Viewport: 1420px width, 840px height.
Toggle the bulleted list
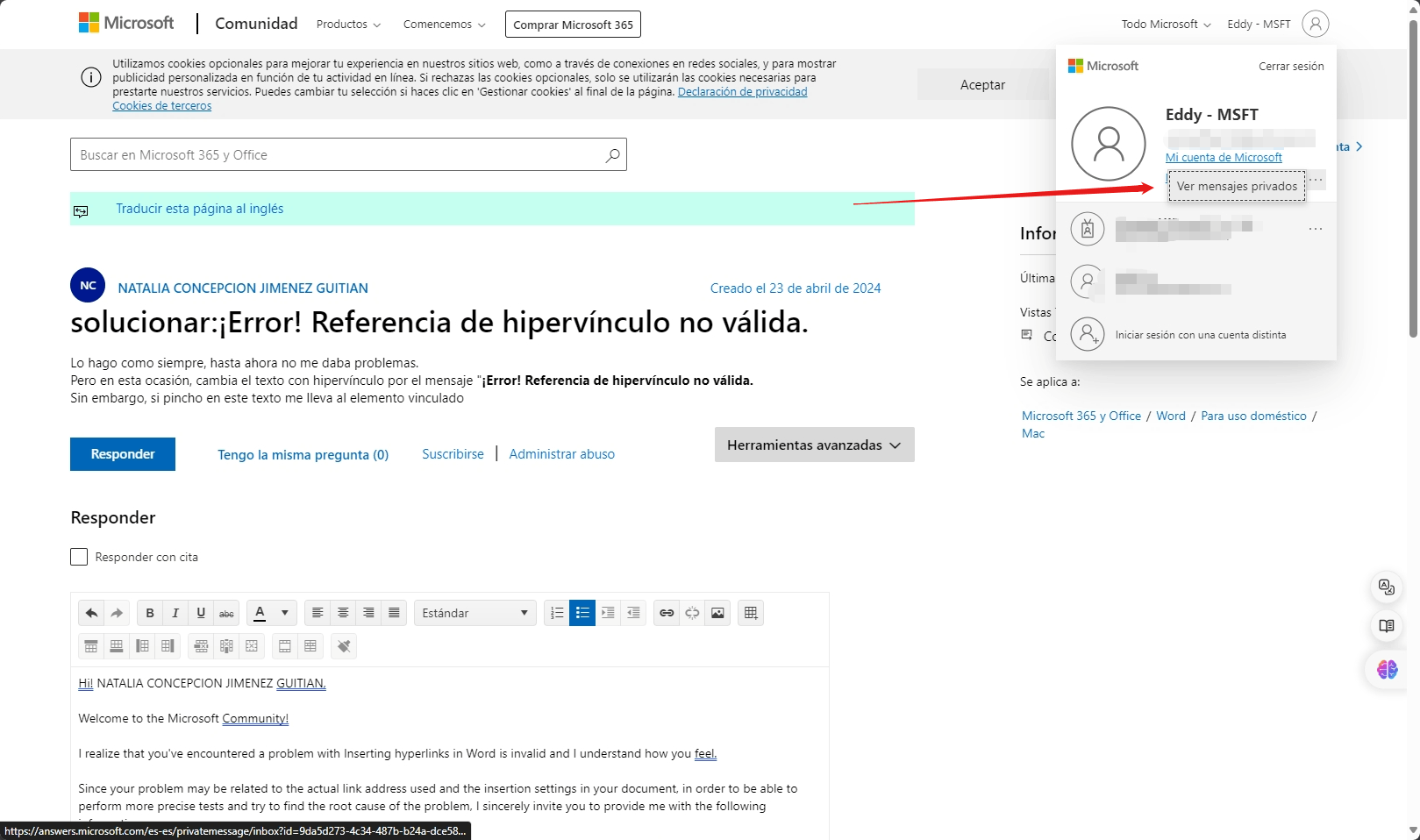tap(582, 613)
